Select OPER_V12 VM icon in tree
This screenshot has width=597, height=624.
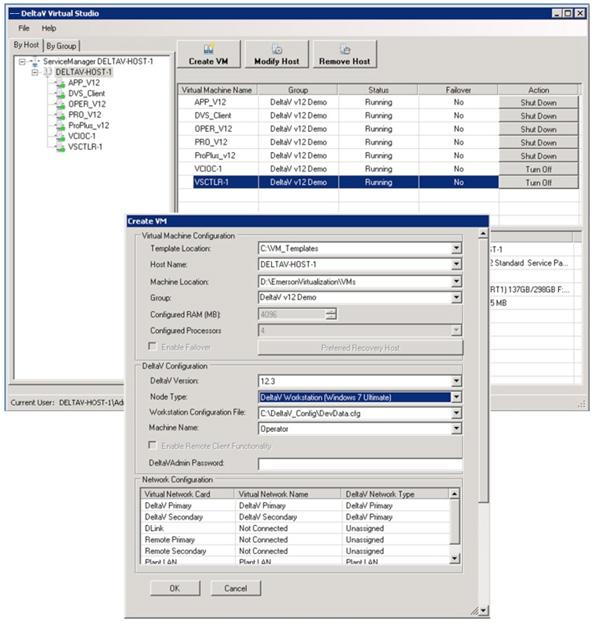point(60,105)
